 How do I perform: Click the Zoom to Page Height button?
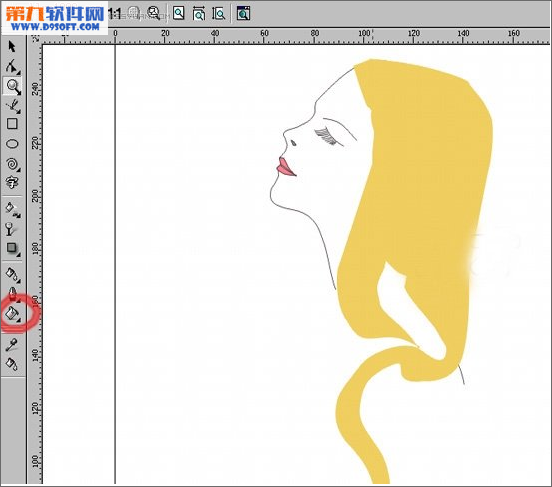tap(219, 14)
